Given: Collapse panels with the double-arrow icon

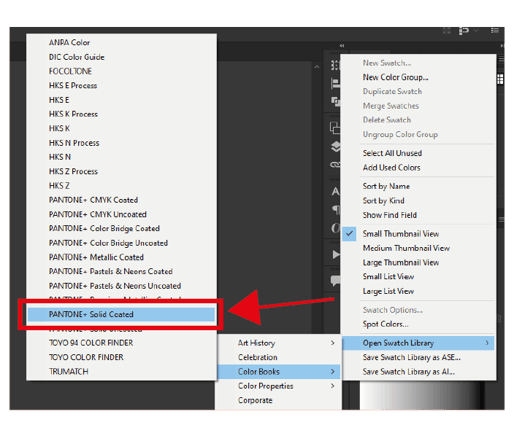Looking at the screenshot, I should (342, 45).
